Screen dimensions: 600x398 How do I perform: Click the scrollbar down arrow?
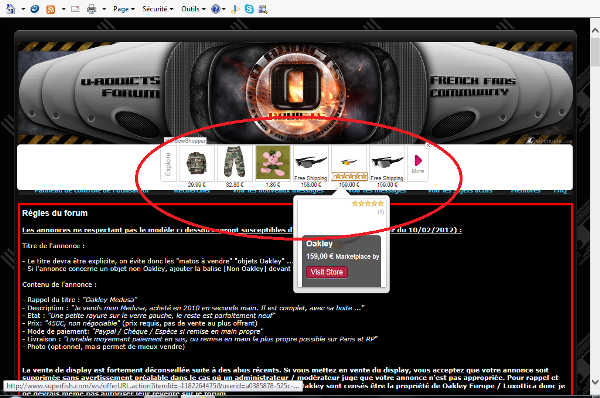(x=595, y=382)
